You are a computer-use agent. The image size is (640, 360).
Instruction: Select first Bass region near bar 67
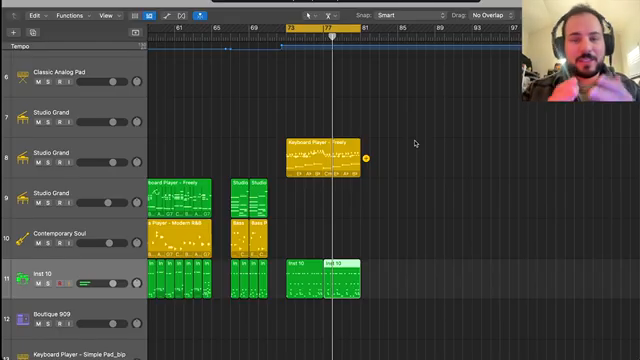coord(240,238)
